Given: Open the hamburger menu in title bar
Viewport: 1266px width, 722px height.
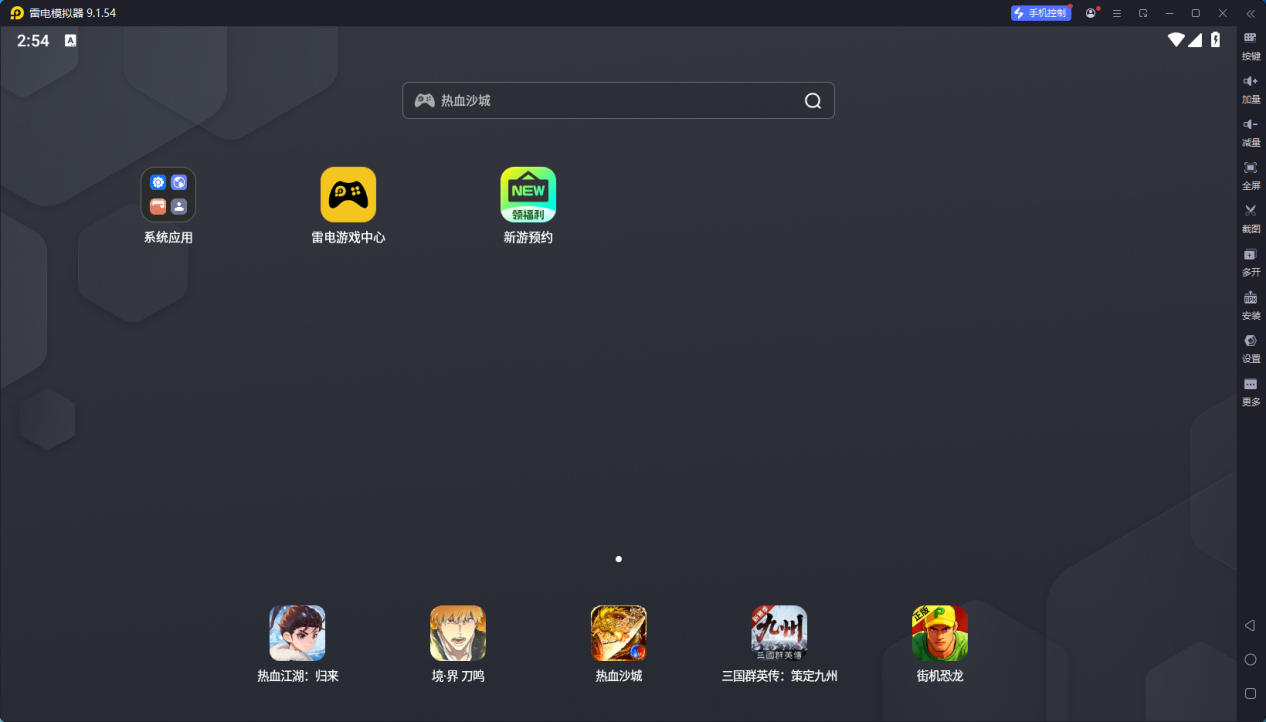Looking at the screenshot, I should pyautogui.click(x=1117, y=13).
